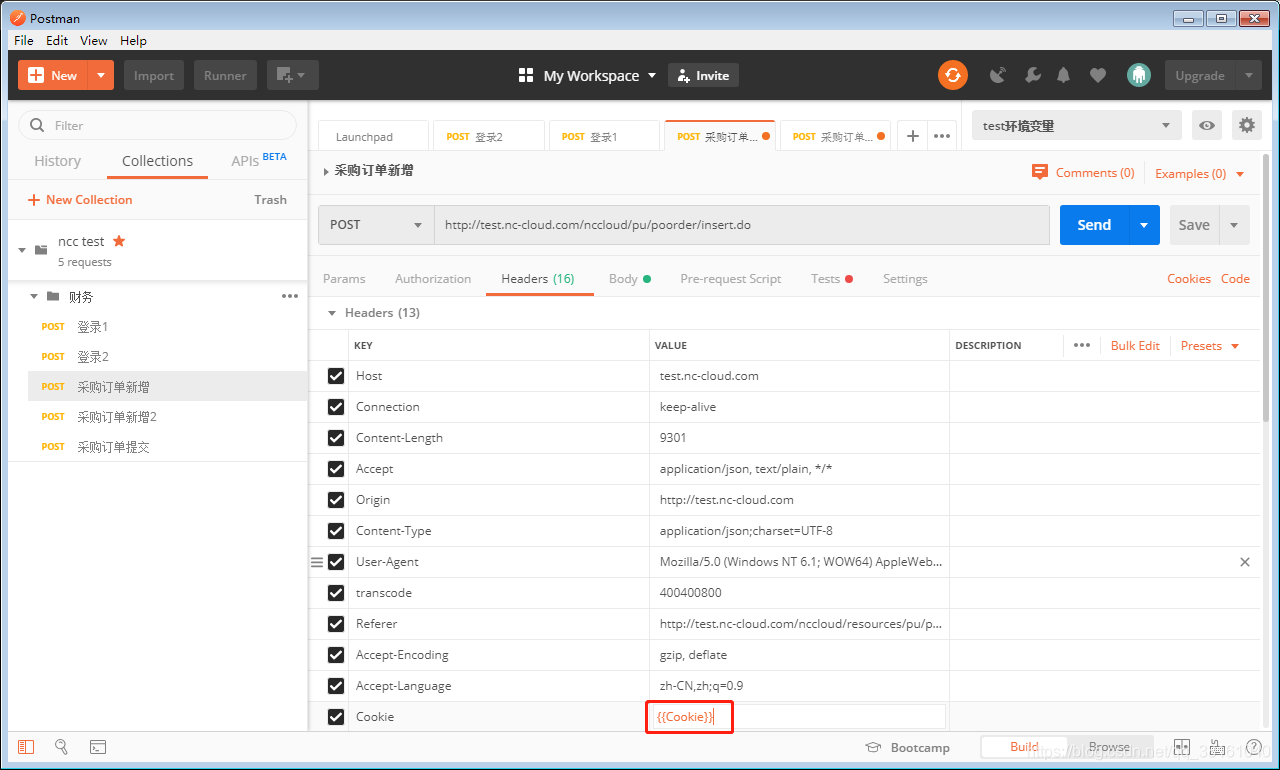Image resolution: width=1280 pixels, height=770 pixels.
Task: Add a new request tab with plus
Action: [912, 136]
